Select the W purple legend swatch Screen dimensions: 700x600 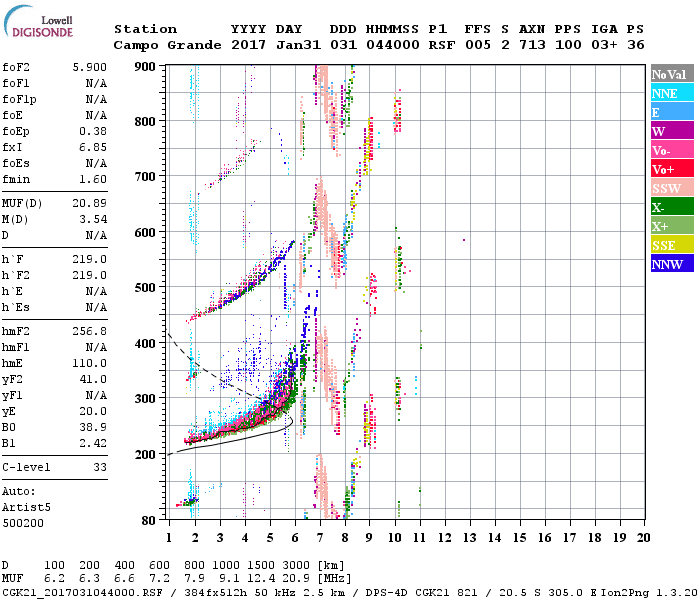click(x=668, y=131)
